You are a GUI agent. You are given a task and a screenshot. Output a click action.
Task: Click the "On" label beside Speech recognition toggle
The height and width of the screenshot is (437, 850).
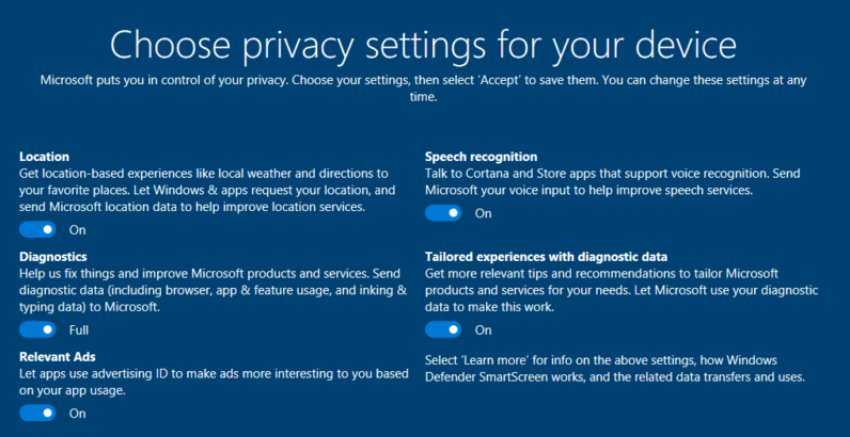coord(483,213)
